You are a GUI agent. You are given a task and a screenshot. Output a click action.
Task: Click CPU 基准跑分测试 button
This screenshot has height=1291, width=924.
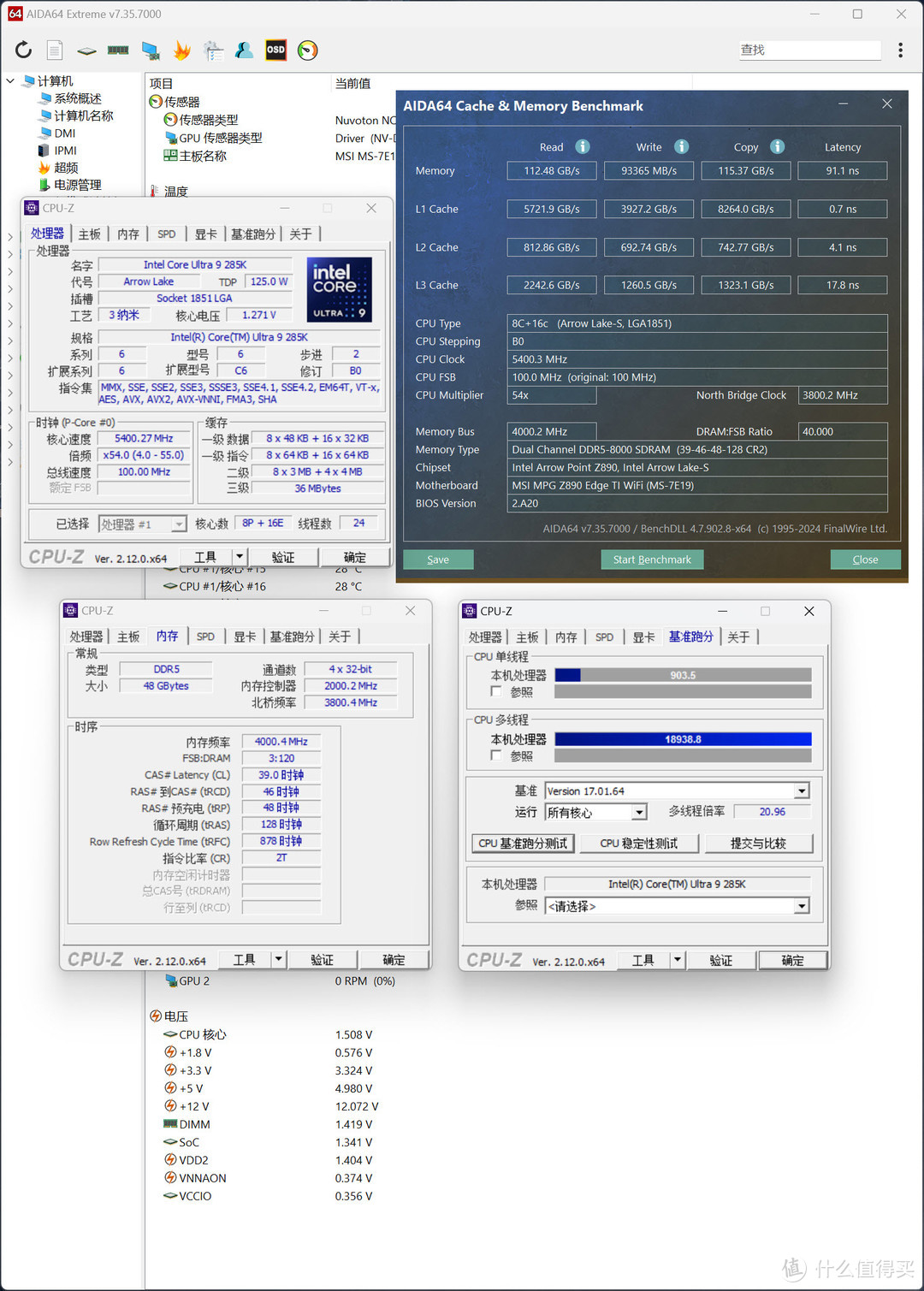click(x=523, y=843)
